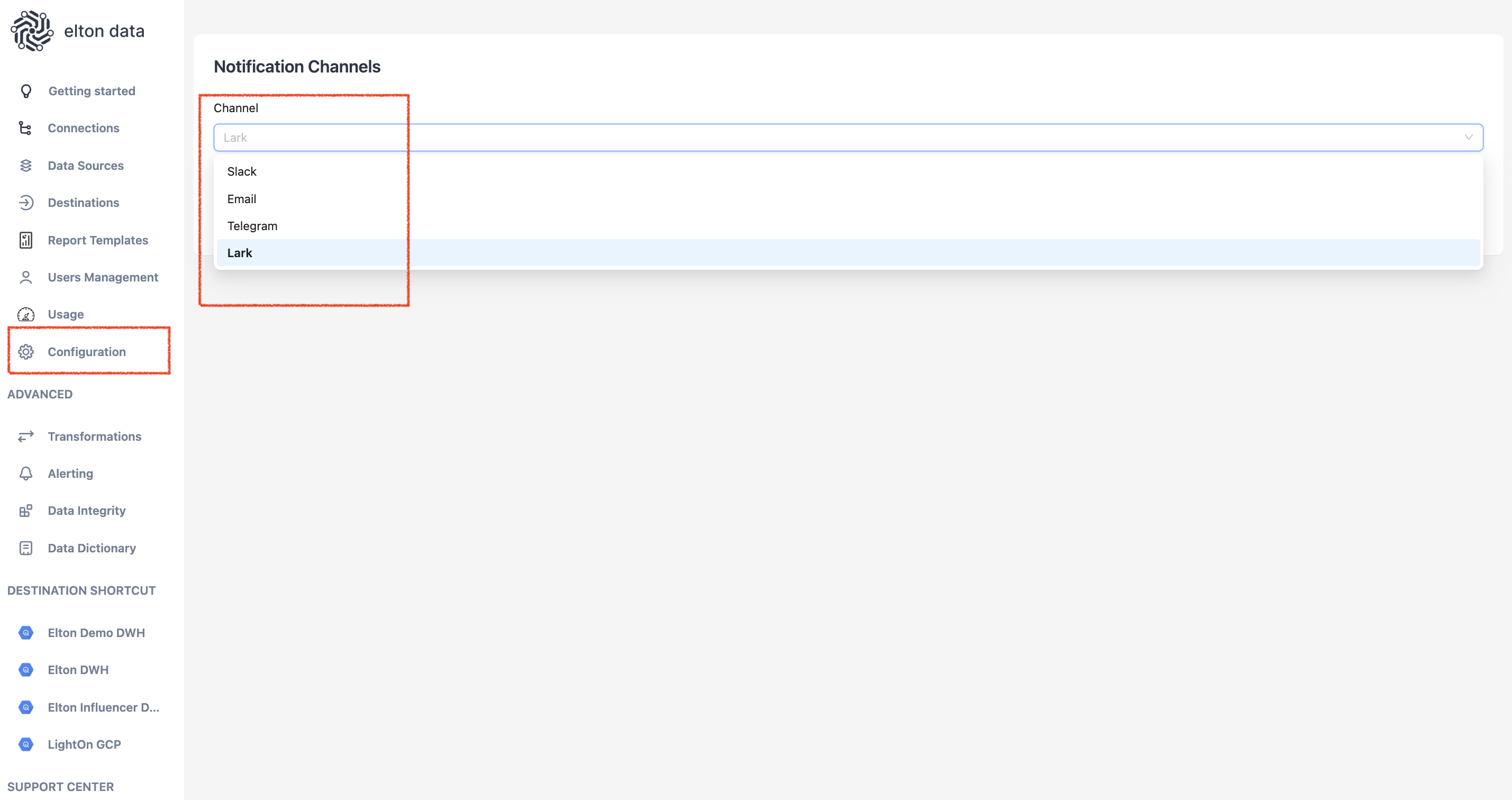Viewport: 1512px width, 800px height.
Task: Click the Connections branch icon
Action: click(26, 128)
